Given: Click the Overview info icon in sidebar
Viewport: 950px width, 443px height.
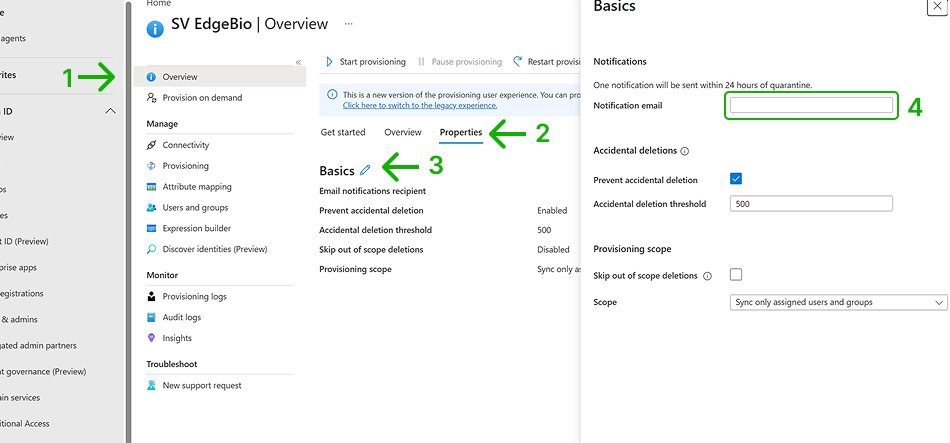Looking at the screenshot, I should click(x=151, y=77).
